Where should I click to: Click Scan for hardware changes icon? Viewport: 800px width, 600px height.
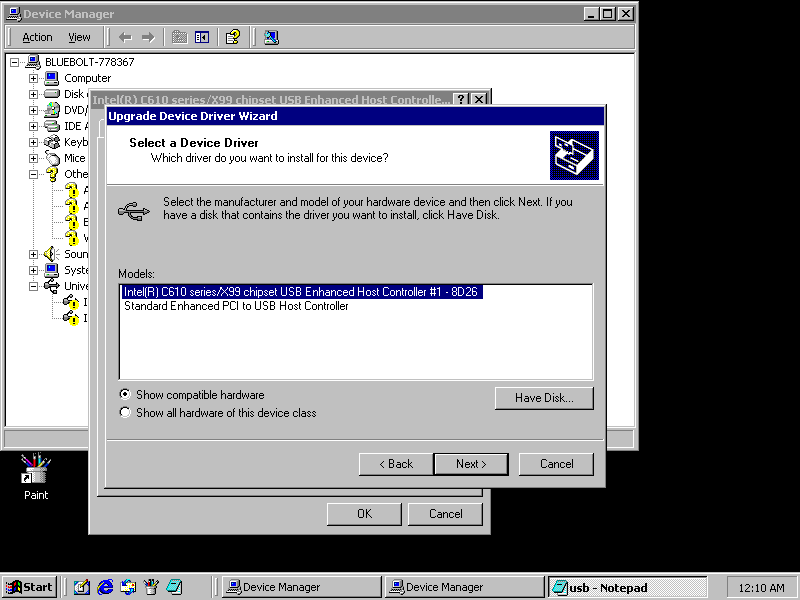point(271,37)
